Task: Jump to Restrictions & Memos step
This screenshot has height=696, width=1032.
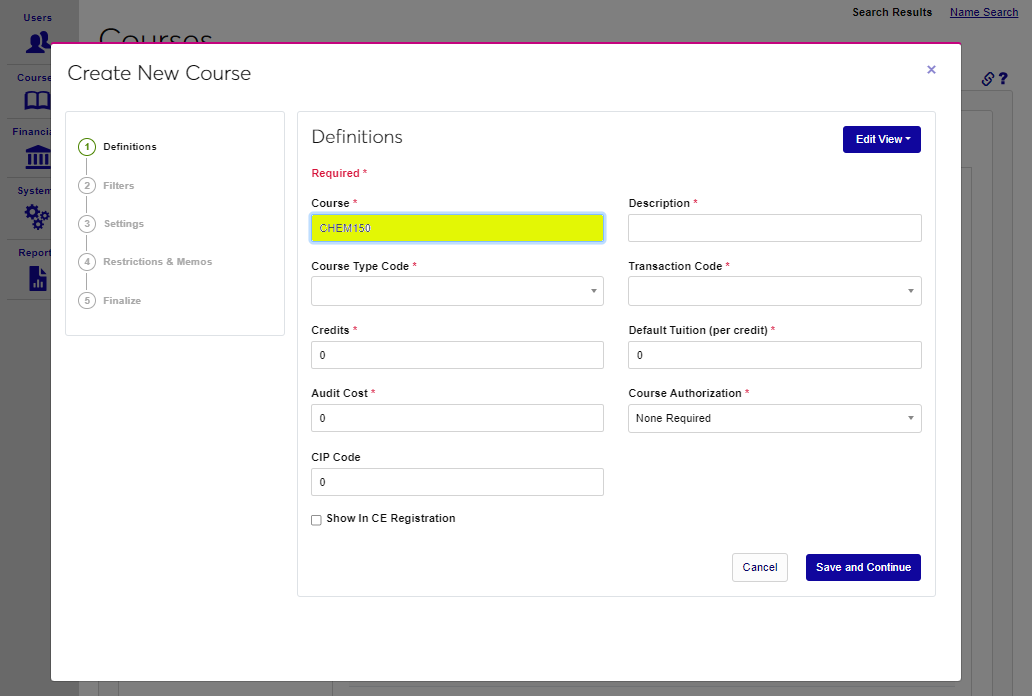Action: (x=157, y=262)
